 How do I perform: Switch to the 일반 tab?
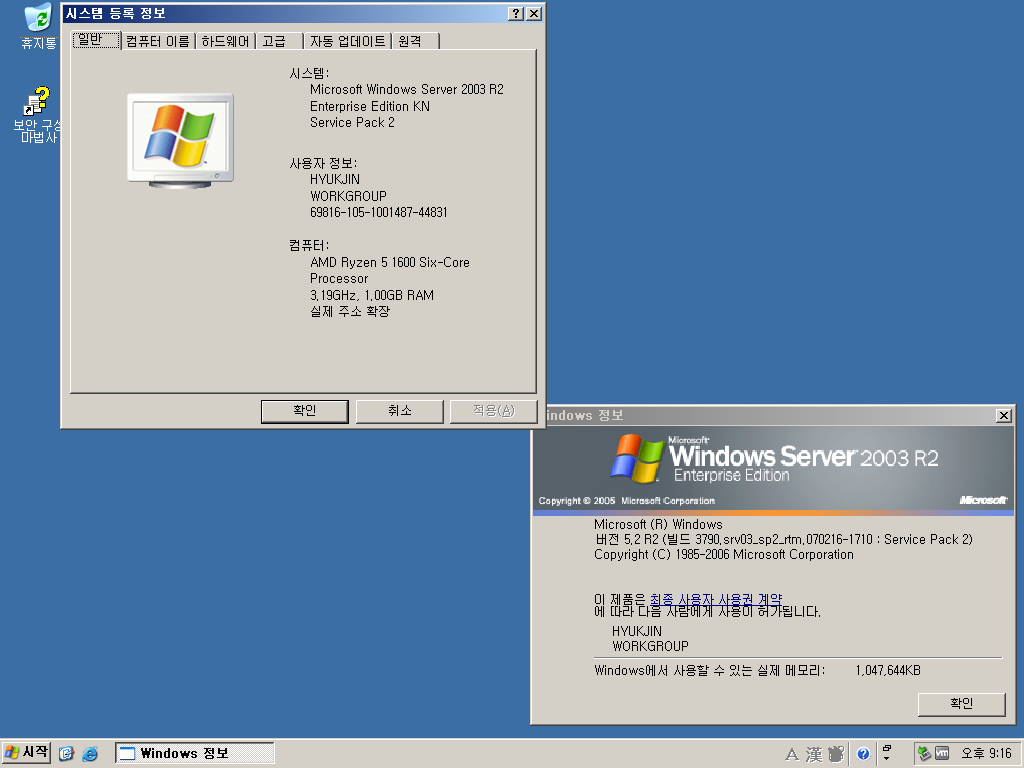pyautogui.click(x=96, y=40)
